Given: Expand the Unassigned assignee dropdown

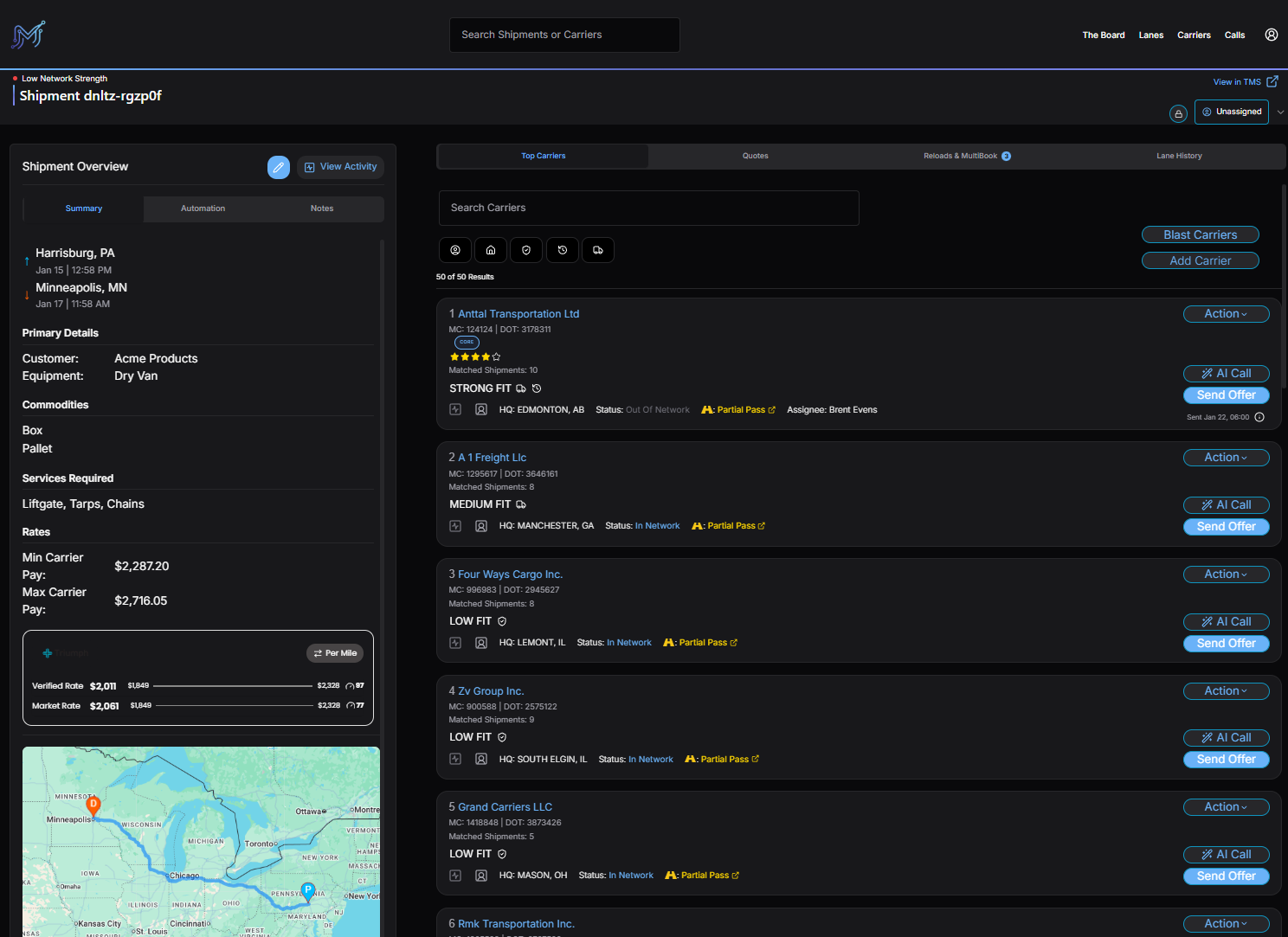Looking at the screenshot, I should 1280,112.
